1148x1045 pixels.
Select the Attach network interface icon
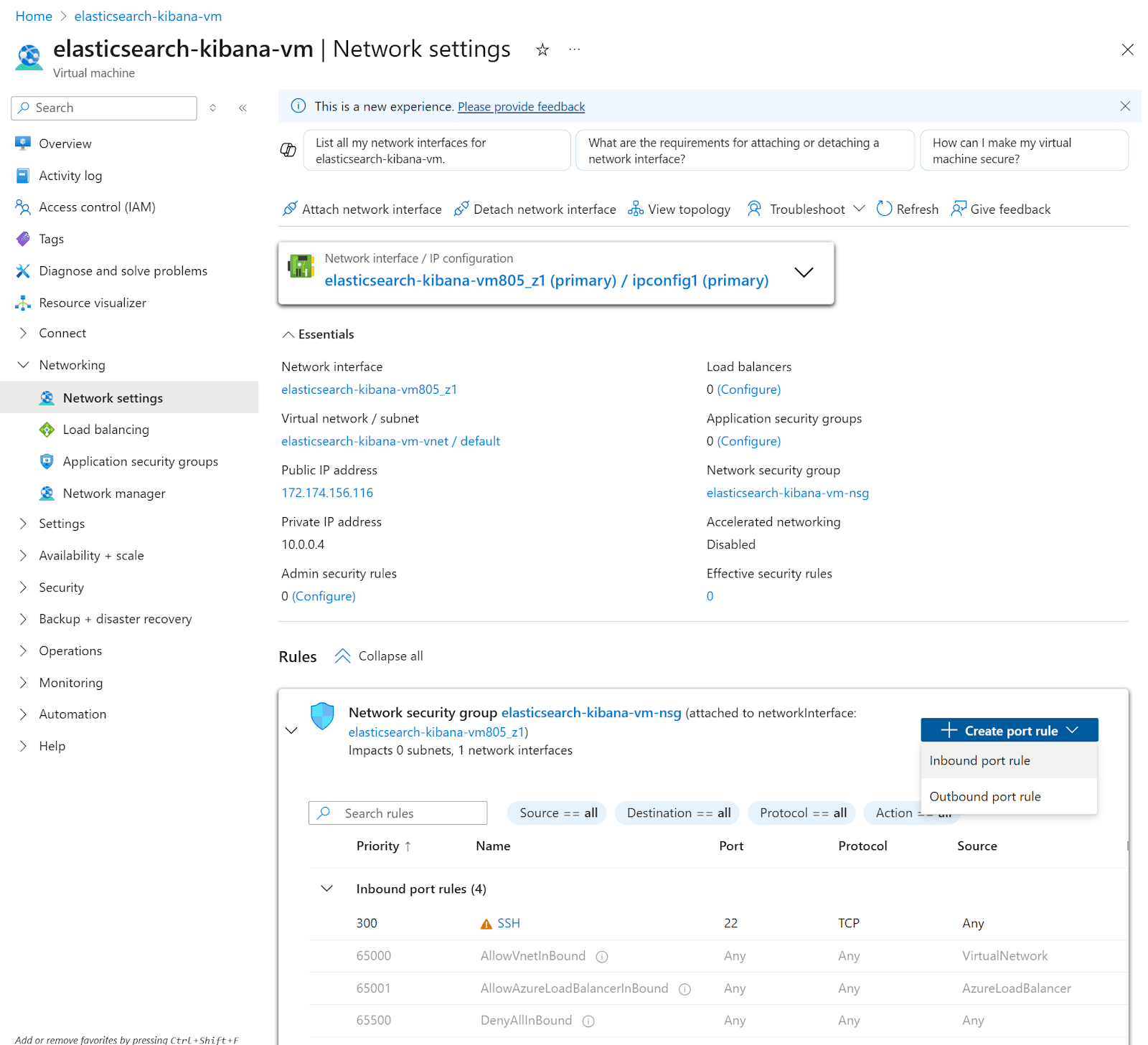pos(290,209)
